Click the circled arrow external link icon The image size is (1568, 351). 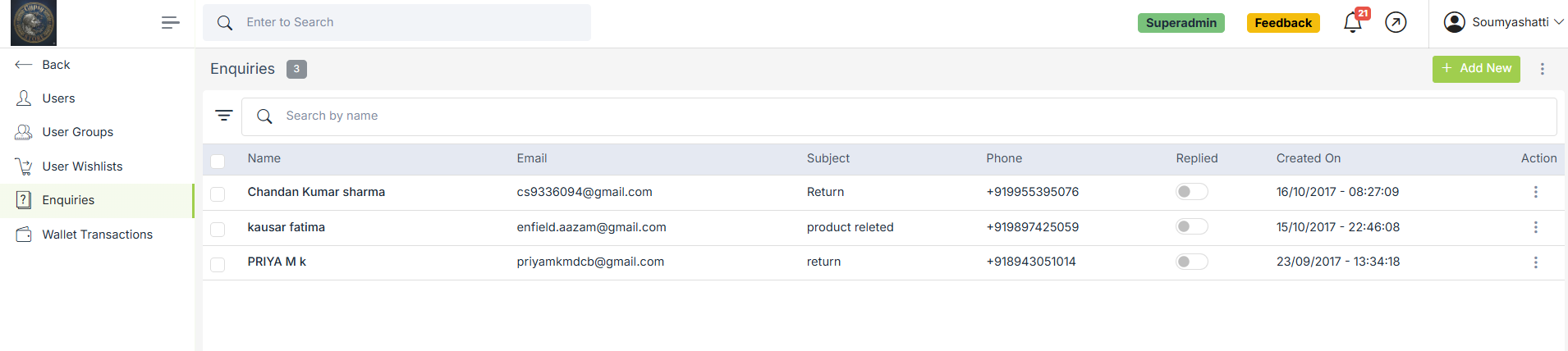tap(1396, 23)
